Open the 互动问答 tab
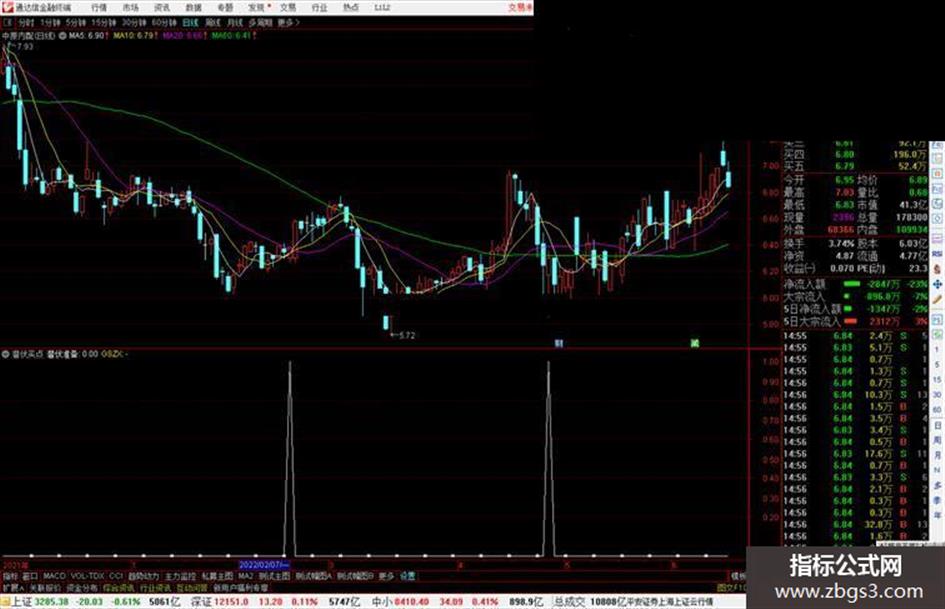 pos(192,587)
